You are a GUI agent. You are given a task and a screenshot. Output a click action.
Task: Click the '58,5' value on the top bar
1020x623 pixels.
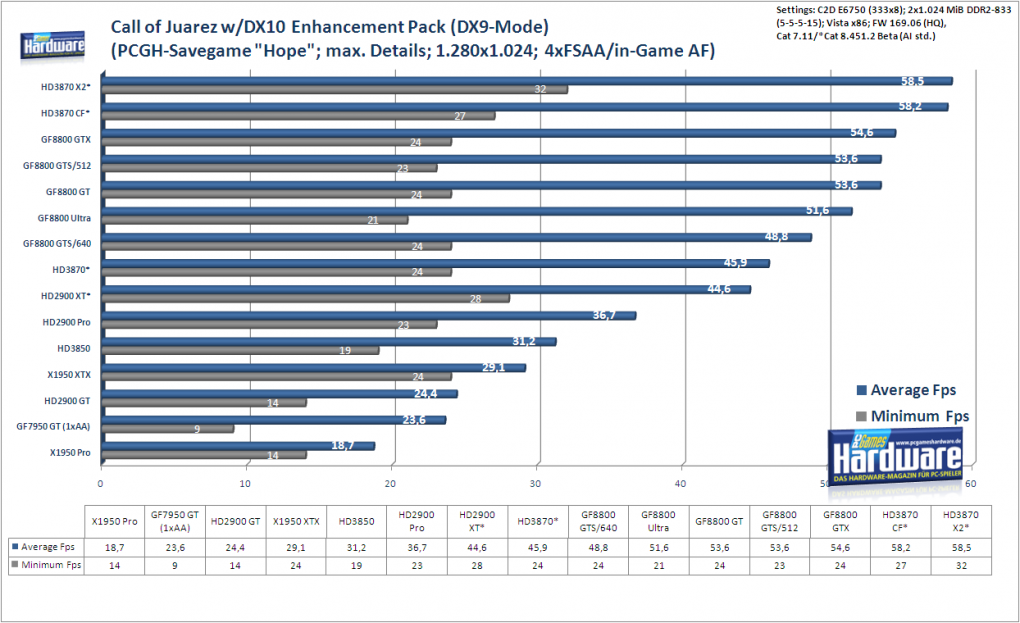(x=913, y=81)
